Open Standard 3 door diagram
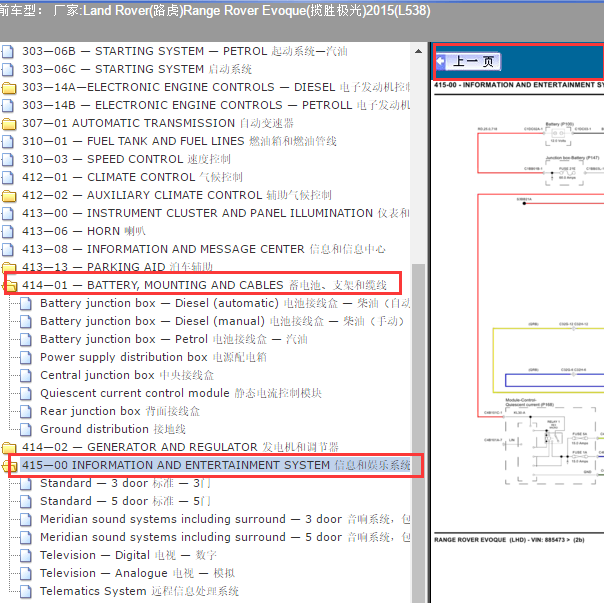This screenshot has height=603, width=604. pos(126,483)
